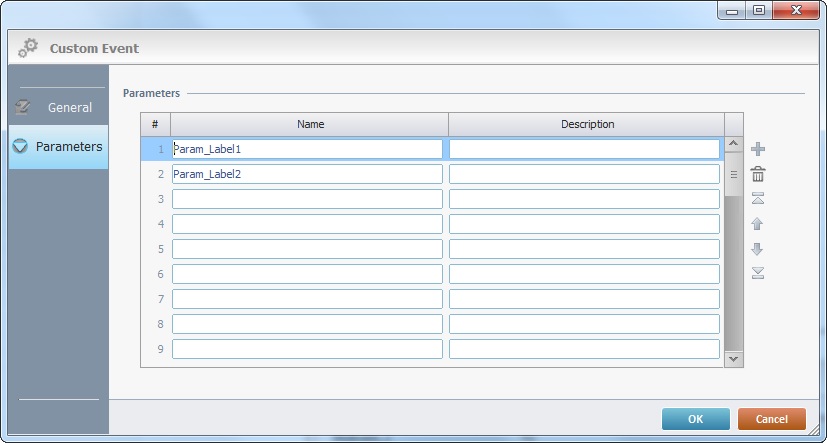Viewport: 827px width, 443px height.
Task: Click the empty Name field in row 5
Action: click(307, 249)
